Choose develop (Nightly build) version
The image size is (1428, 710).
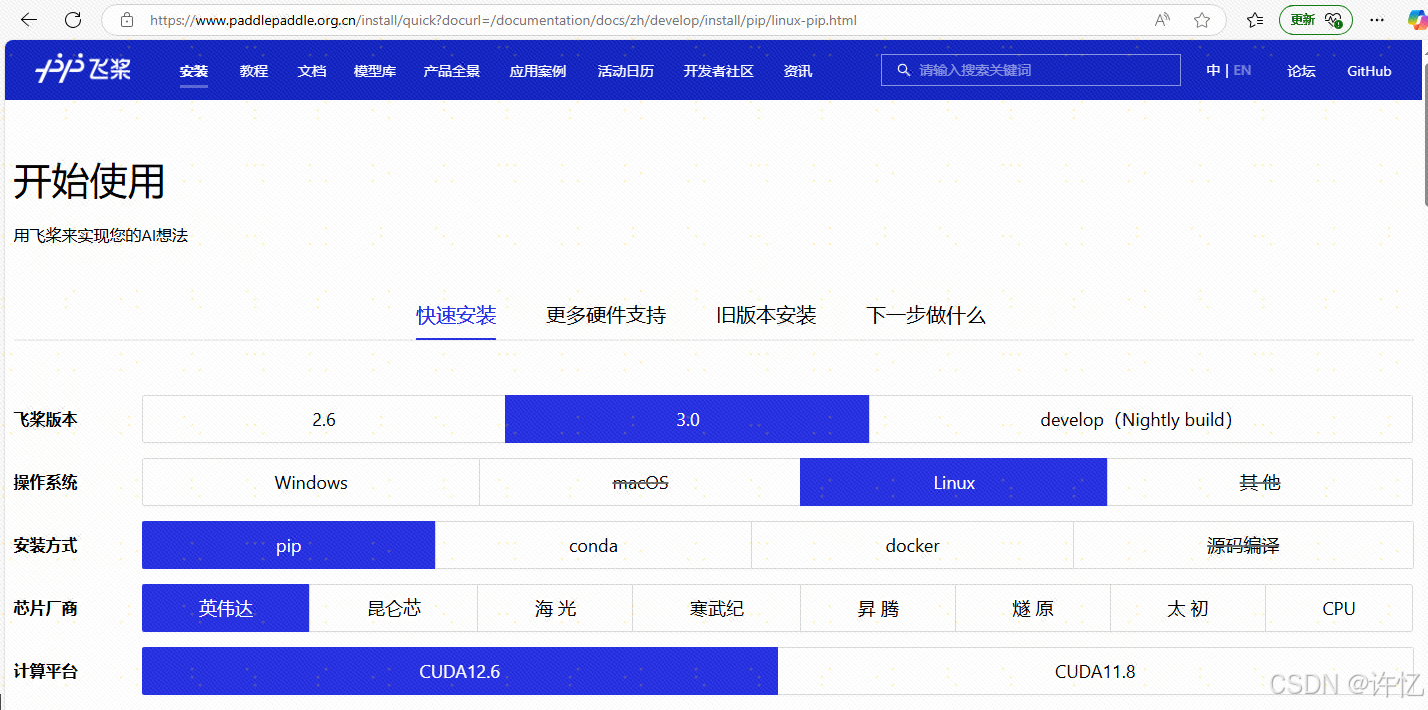[1140, 419]
